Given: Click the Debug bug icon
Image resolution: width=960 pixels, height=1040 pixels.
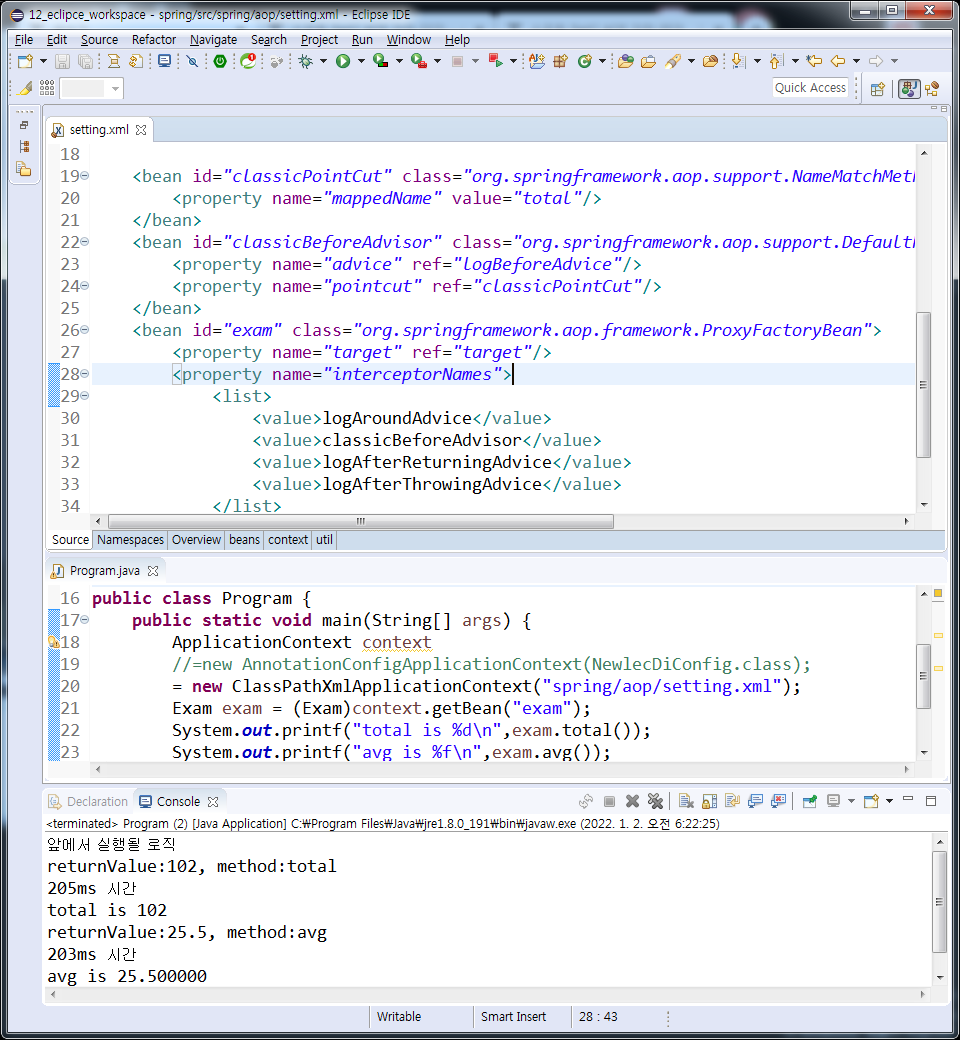Looking at the screenshot, I should coord(306,62).
